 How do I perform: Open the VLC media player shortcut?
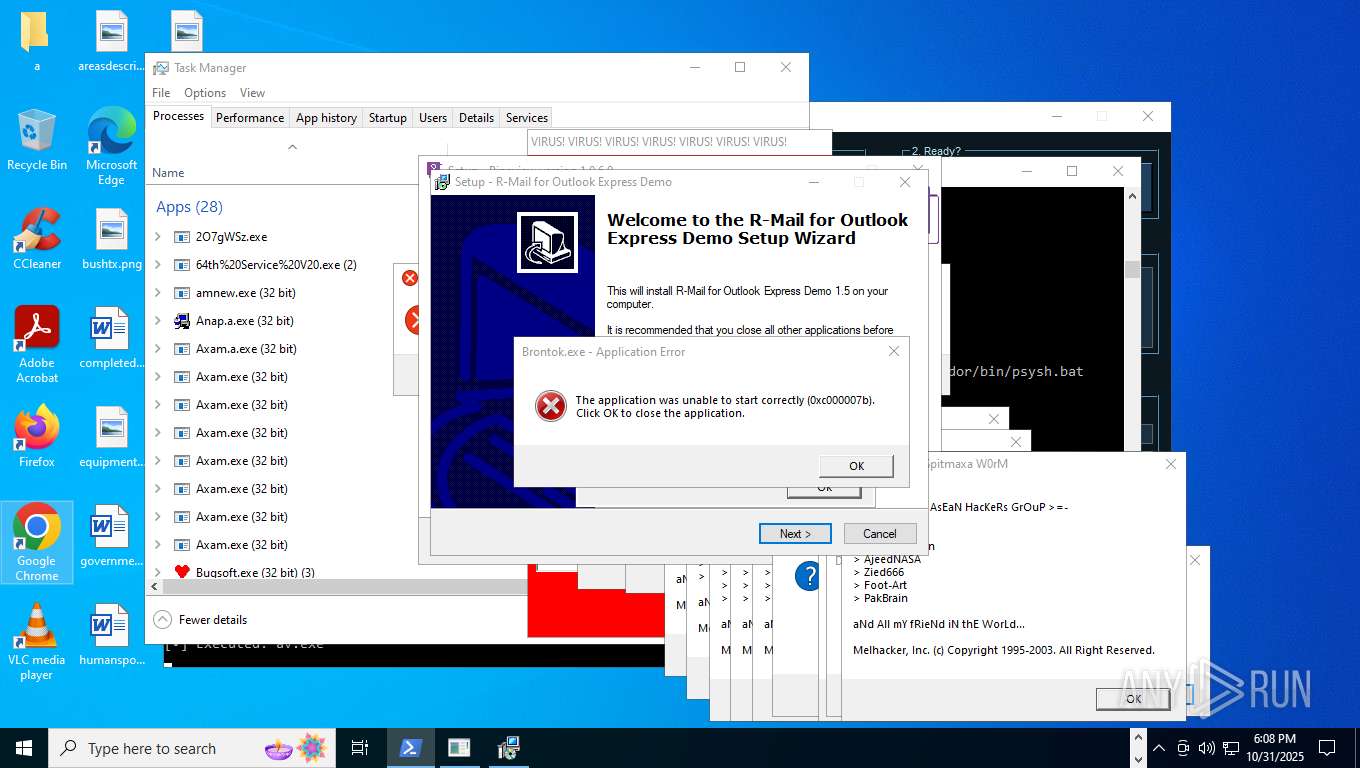tap(36, 642)
